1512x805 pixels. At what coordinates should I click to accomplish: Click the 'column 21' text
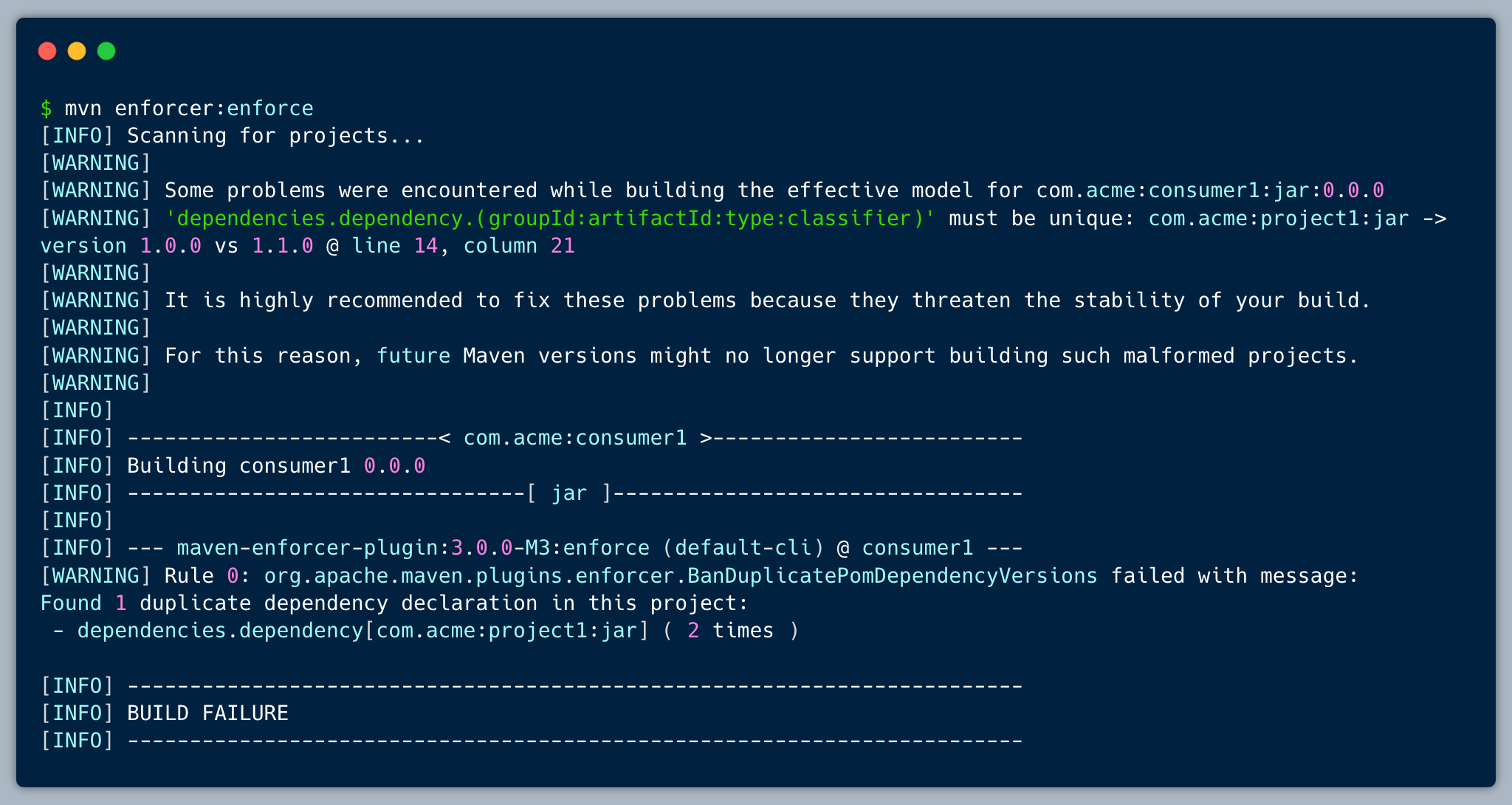[519, 246]
